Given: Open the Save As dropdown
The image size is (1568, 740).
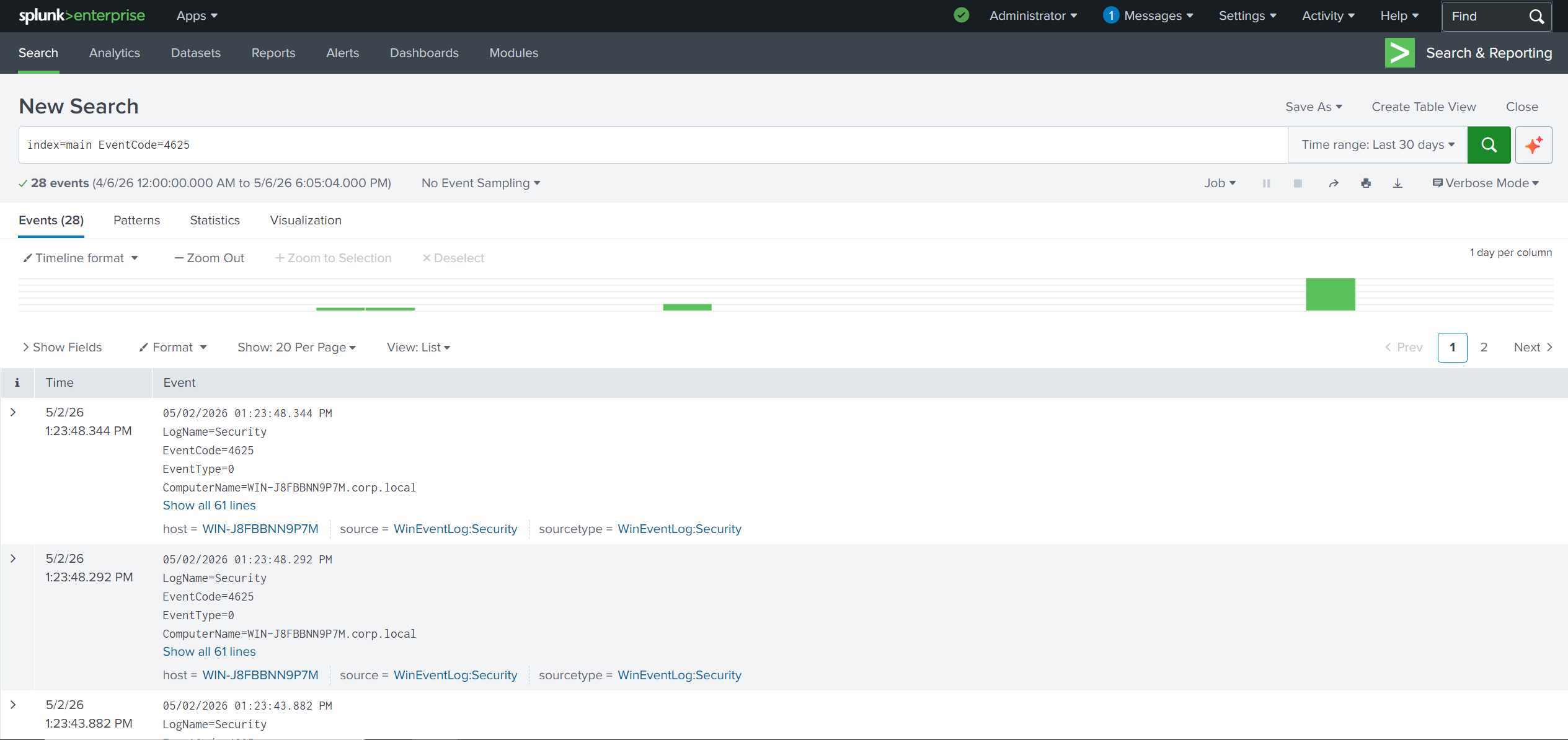Looking at the screenshot, I should coord(1314,107).
